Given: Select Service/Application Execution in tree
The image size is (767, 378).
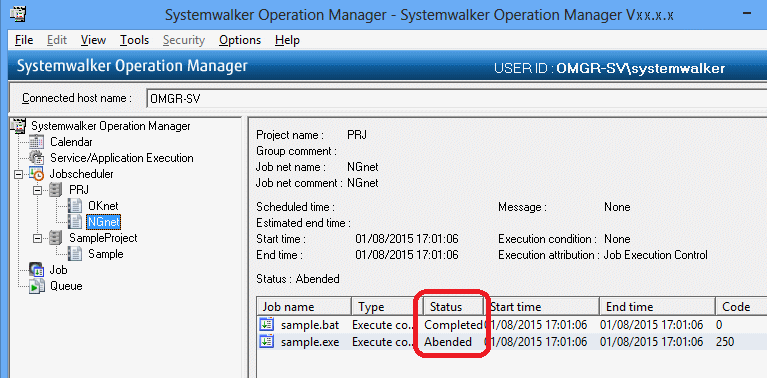Looking at the screenshot, I should click(x=122, y=158).
